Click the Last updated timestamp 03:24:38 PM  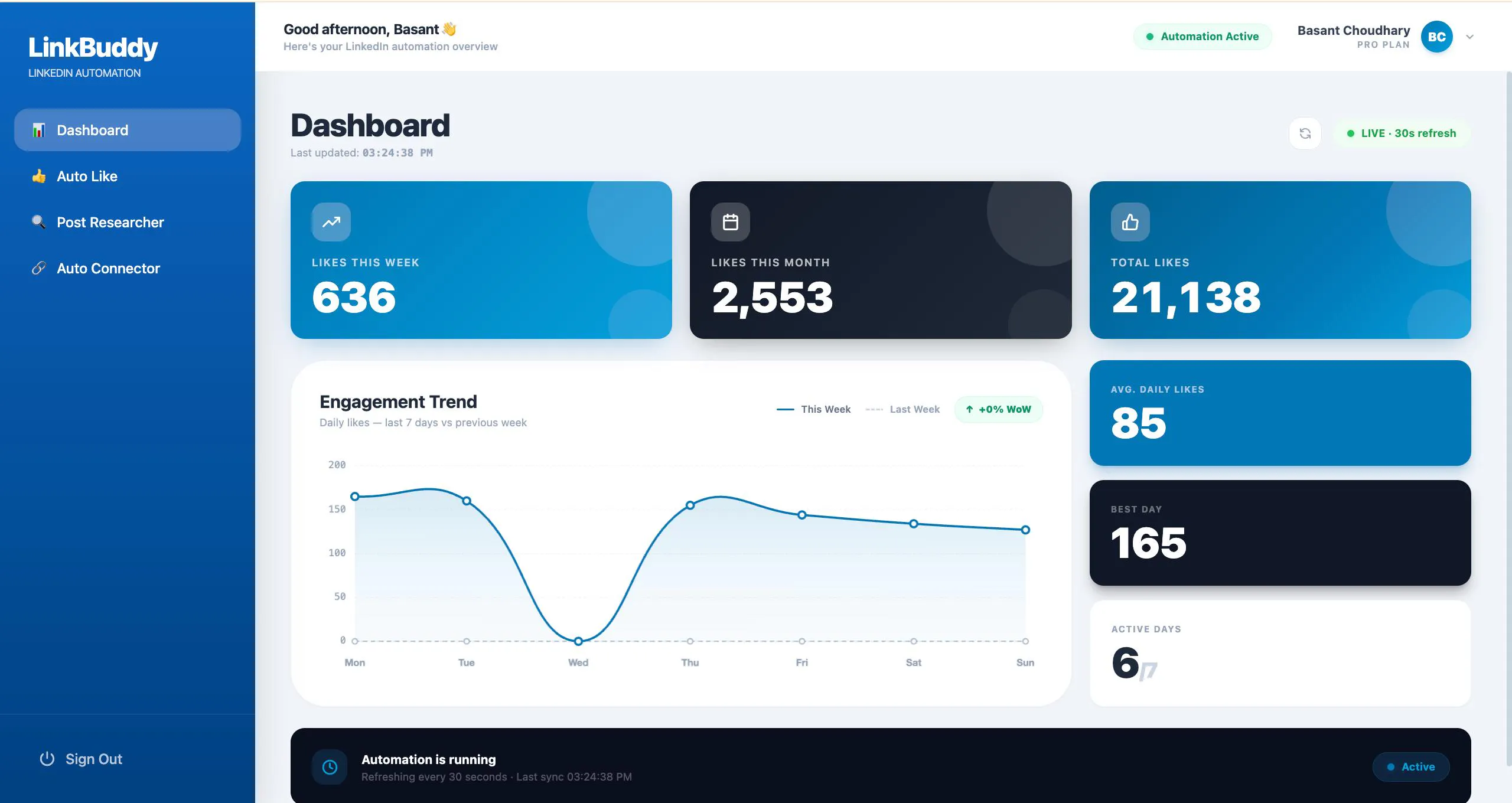[397, 153]
